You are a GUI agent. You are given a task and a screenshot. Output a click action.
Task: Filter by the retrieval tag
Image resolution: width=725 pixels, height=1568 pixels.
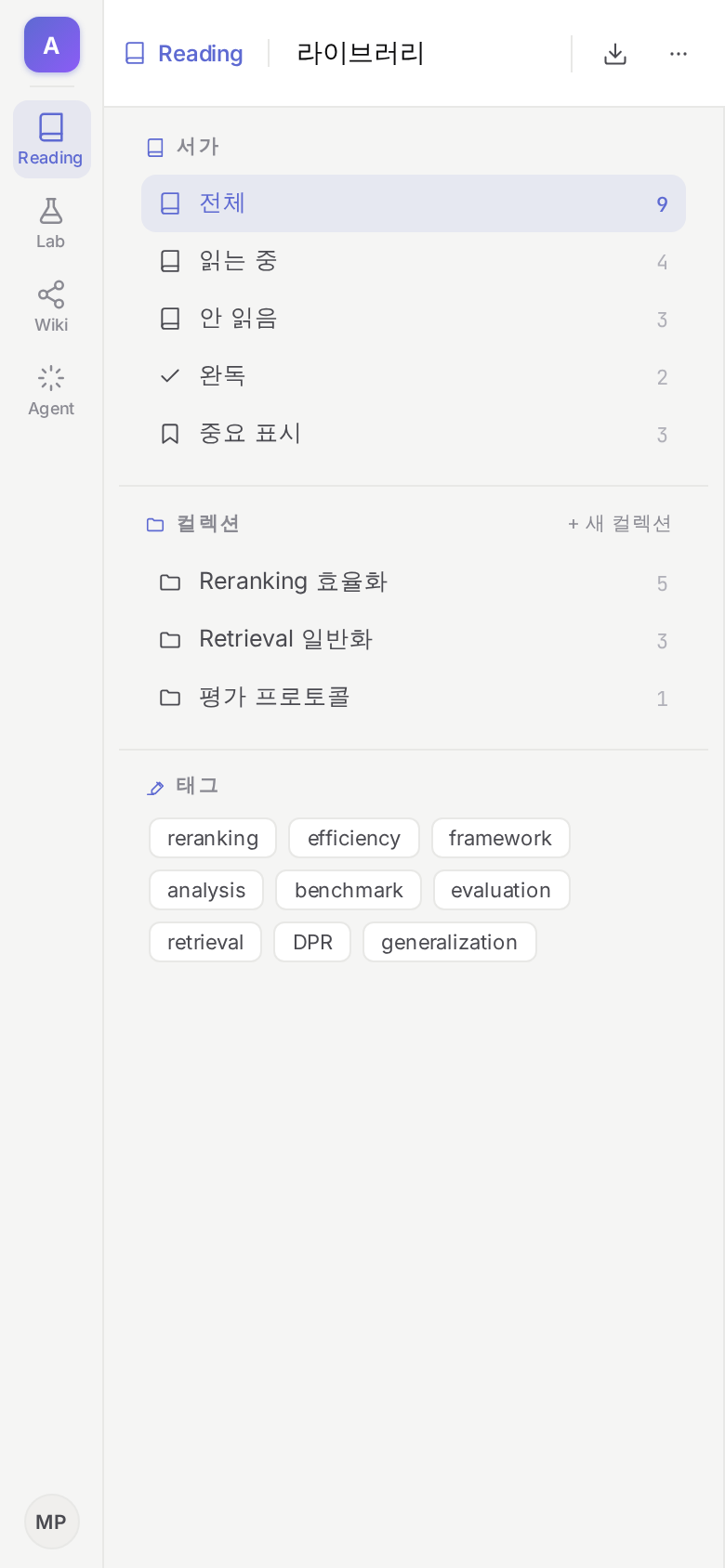(205, 942)
